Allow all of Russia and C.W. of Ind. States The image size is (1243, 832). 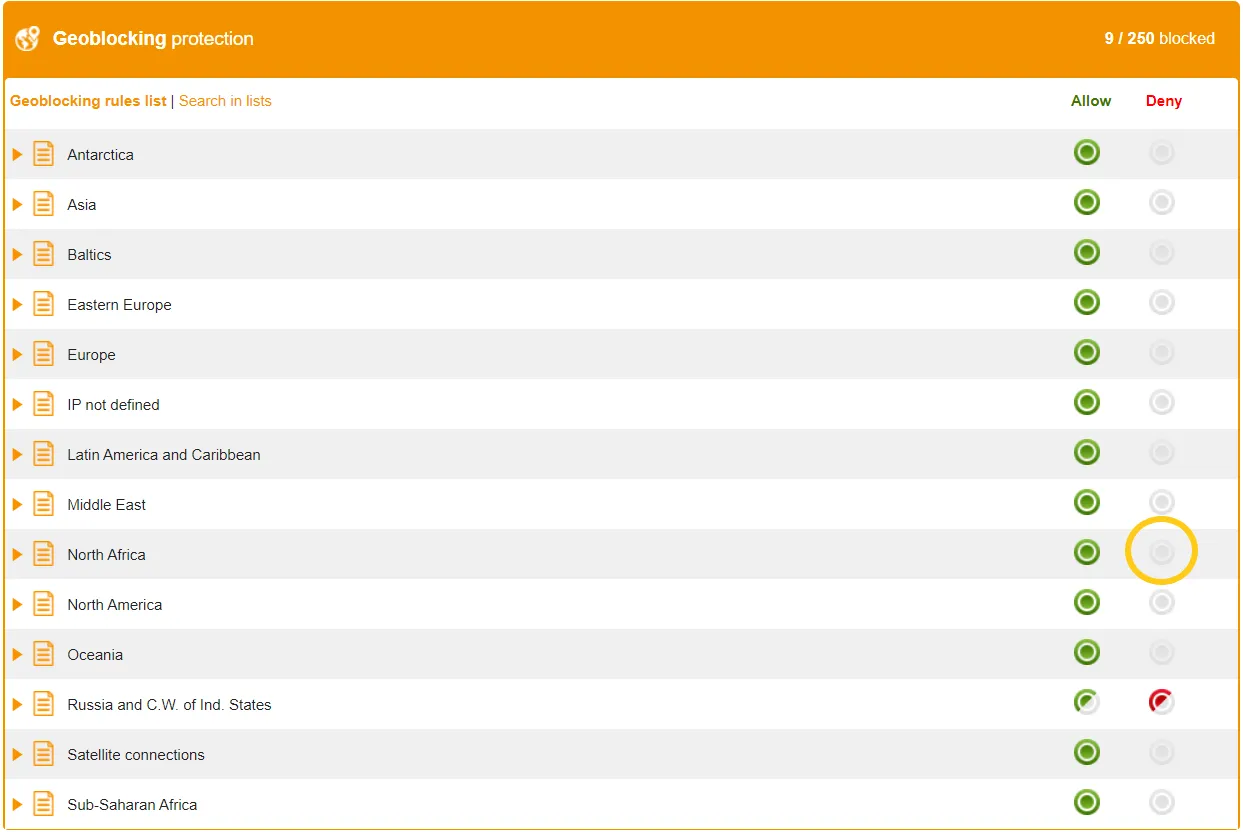(1087, 702)
